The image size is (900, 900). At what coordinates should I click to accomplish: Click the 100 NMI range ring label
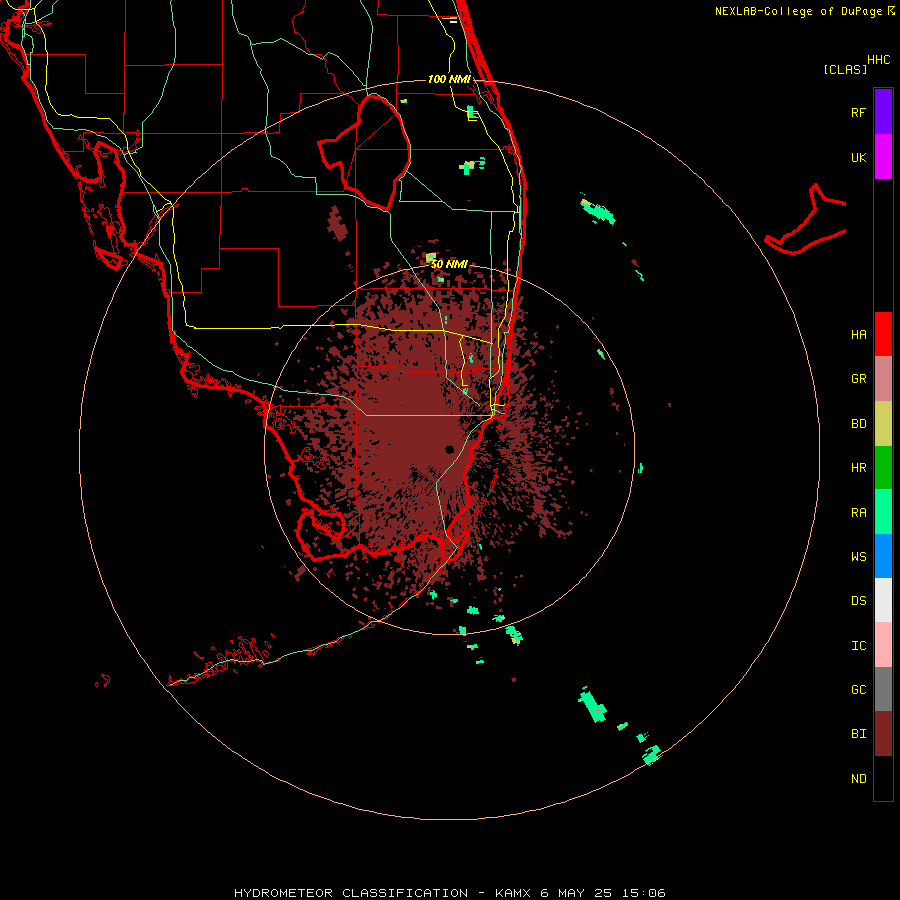point(449,79)
